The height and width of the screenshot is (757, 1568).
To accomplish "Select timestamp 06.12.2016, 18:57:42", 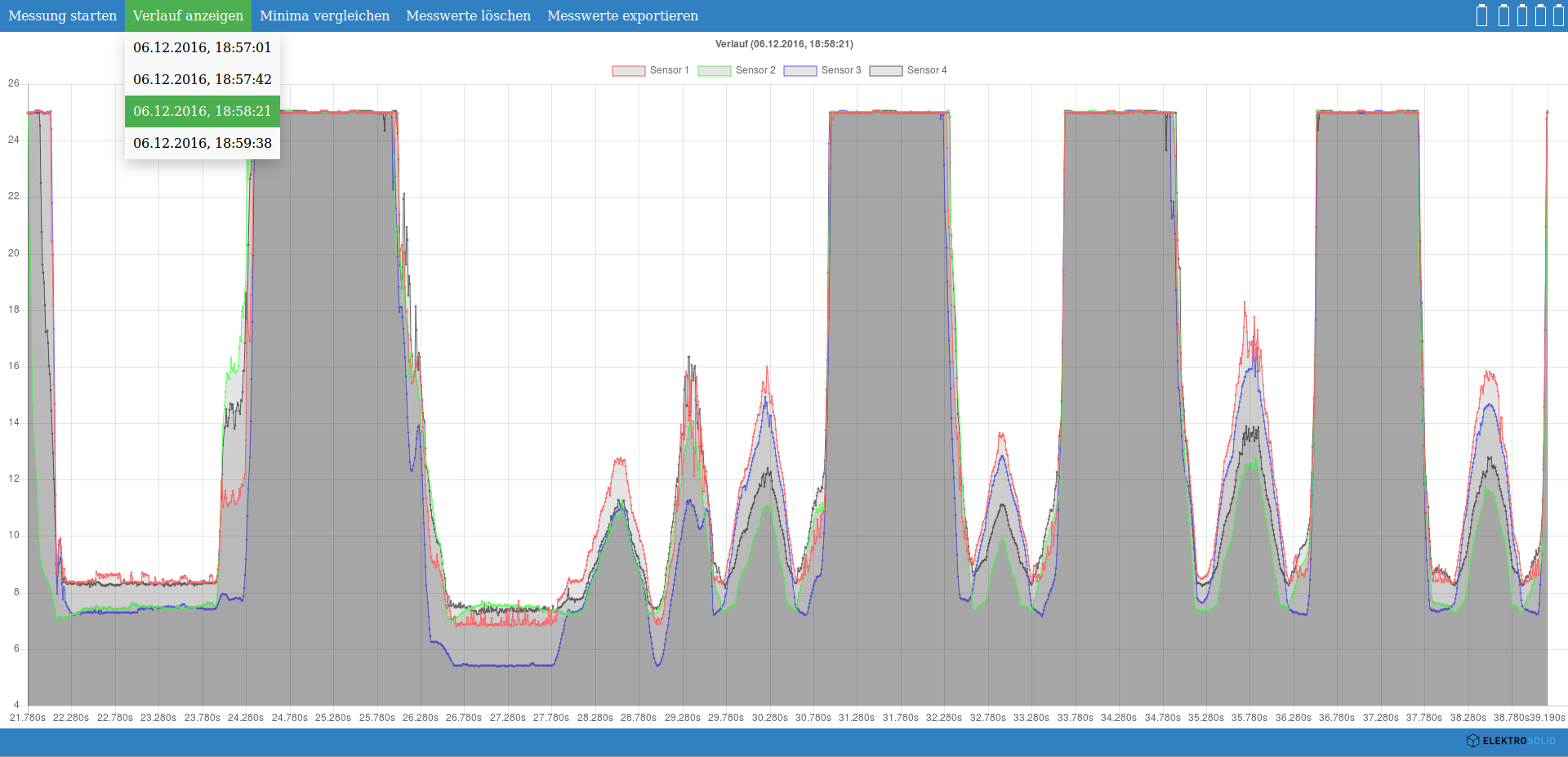I will (x=202, y=79).
